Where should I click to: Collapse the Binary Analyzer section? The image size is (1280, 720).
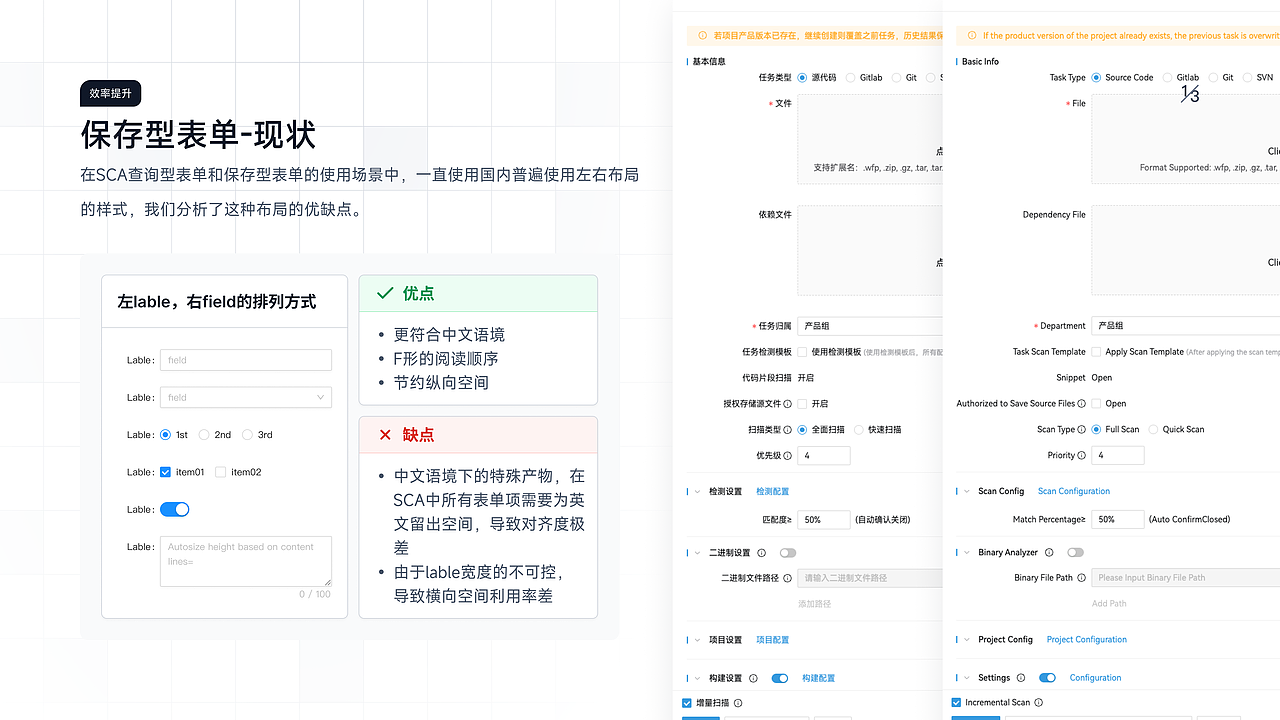click(967, 553)
